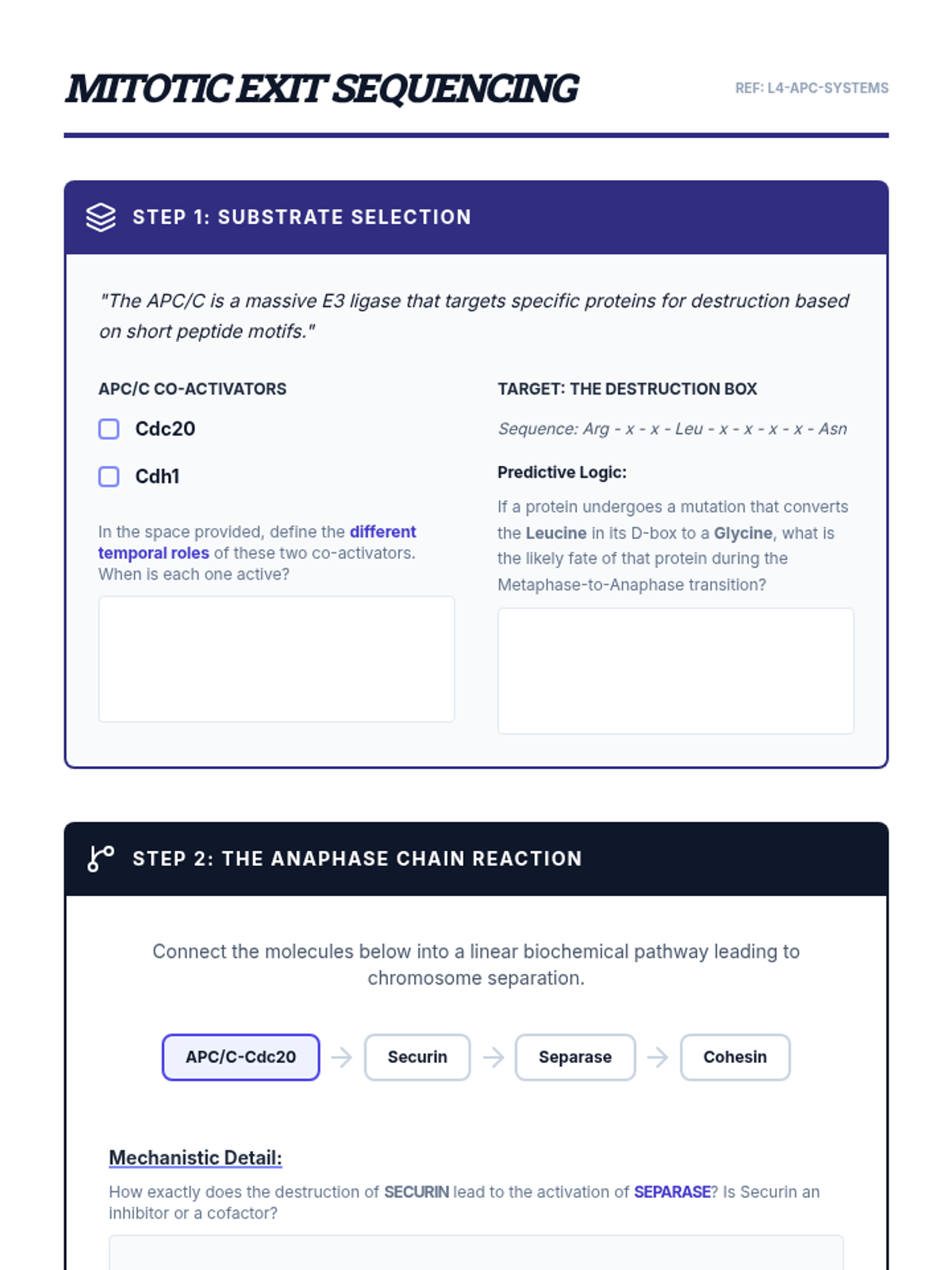Select the Securin pathway node

click(417, 1057)
